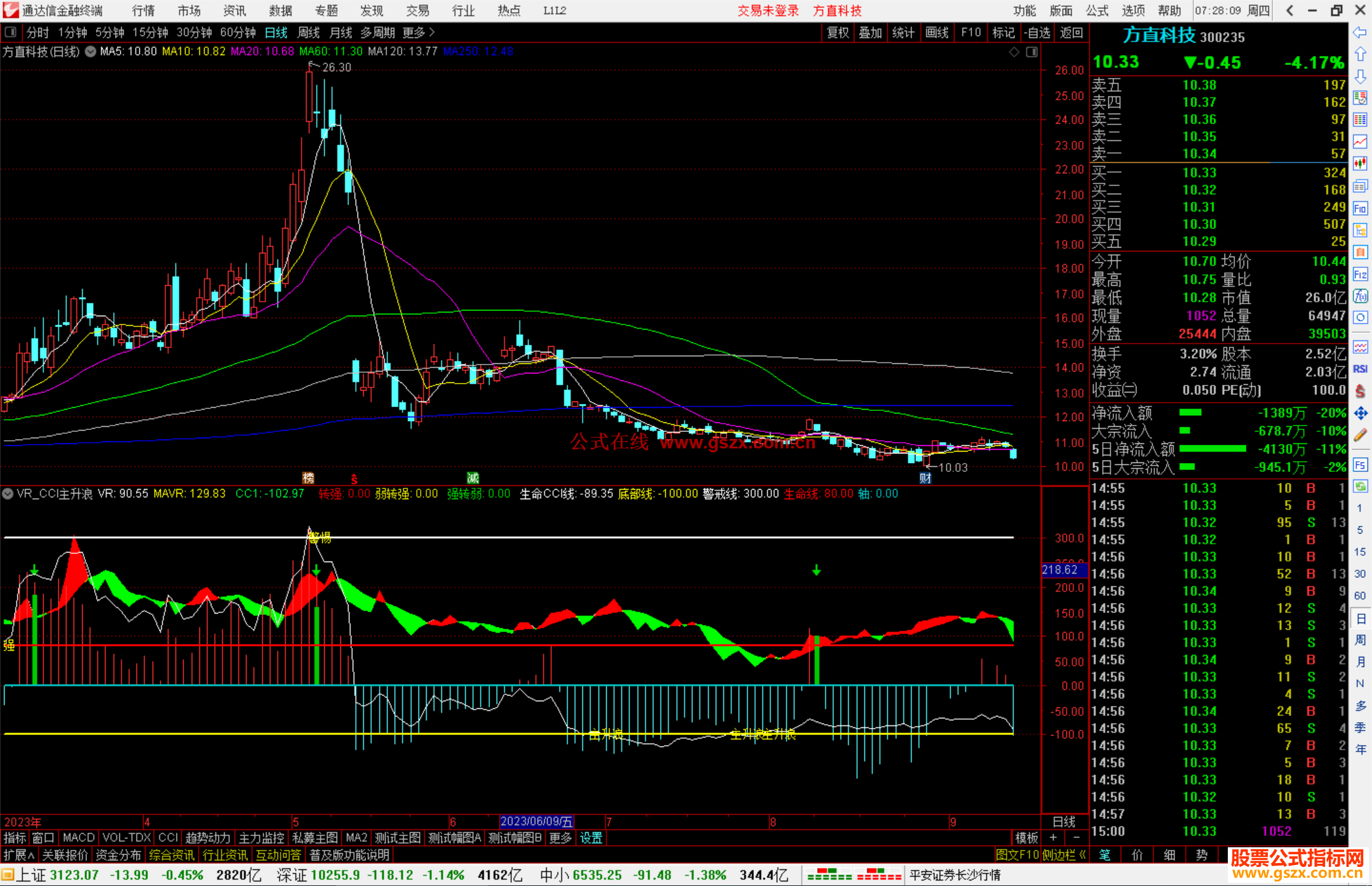Open the F10 company info sidebar icon
Screen dimensions: 1372x886
coord(1360,208)
